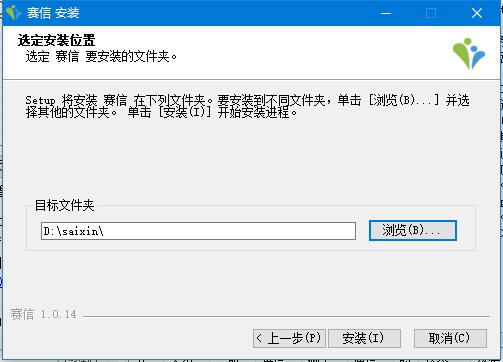503x362 pixels.
Task: Click the Setup instruction paragraph text
Action: tap(247, 106)
